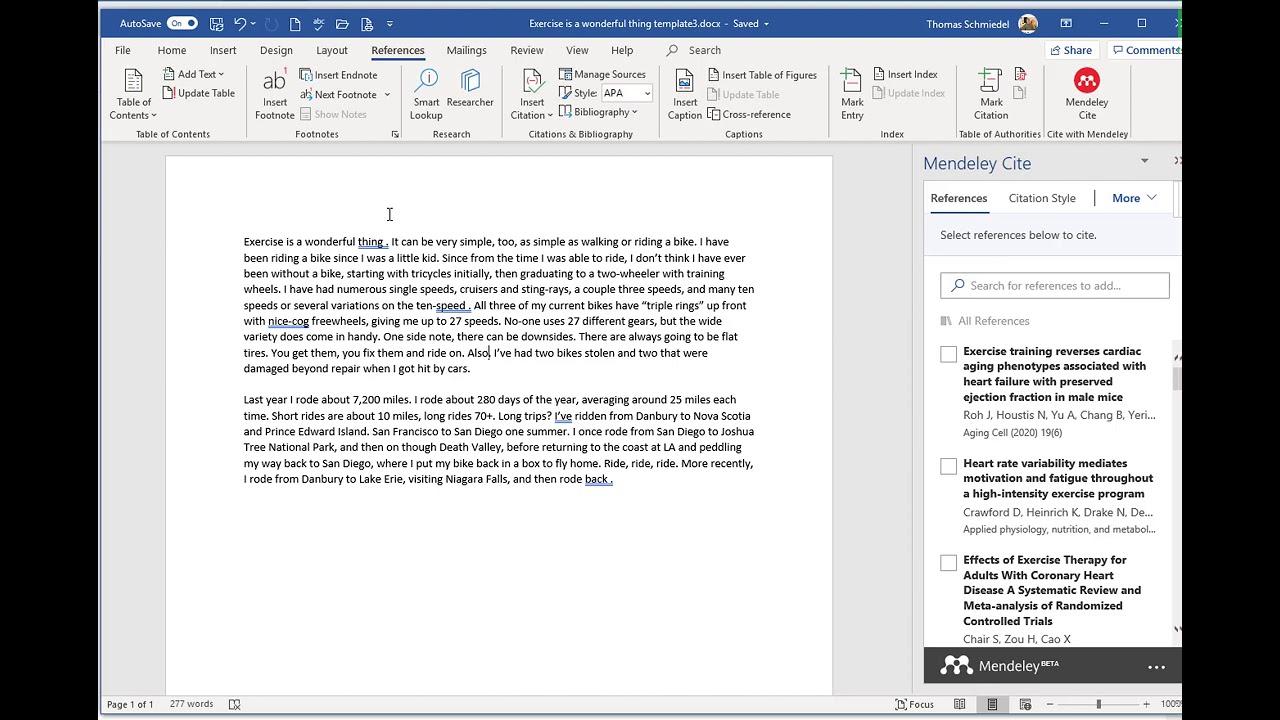The image size is (1280, 720).
Task: Open the More dropdown in Mendeley Cite
Action: pos(1134,198)
